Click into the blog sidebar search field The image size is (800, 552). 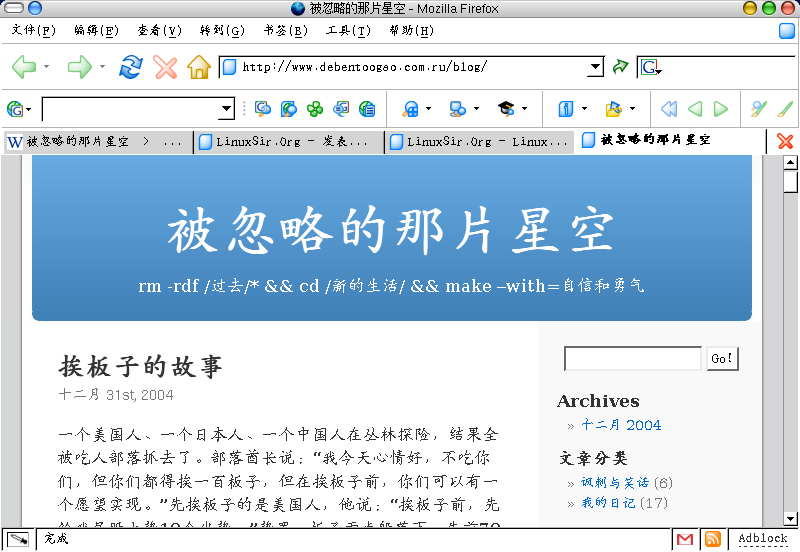[633, 359]
